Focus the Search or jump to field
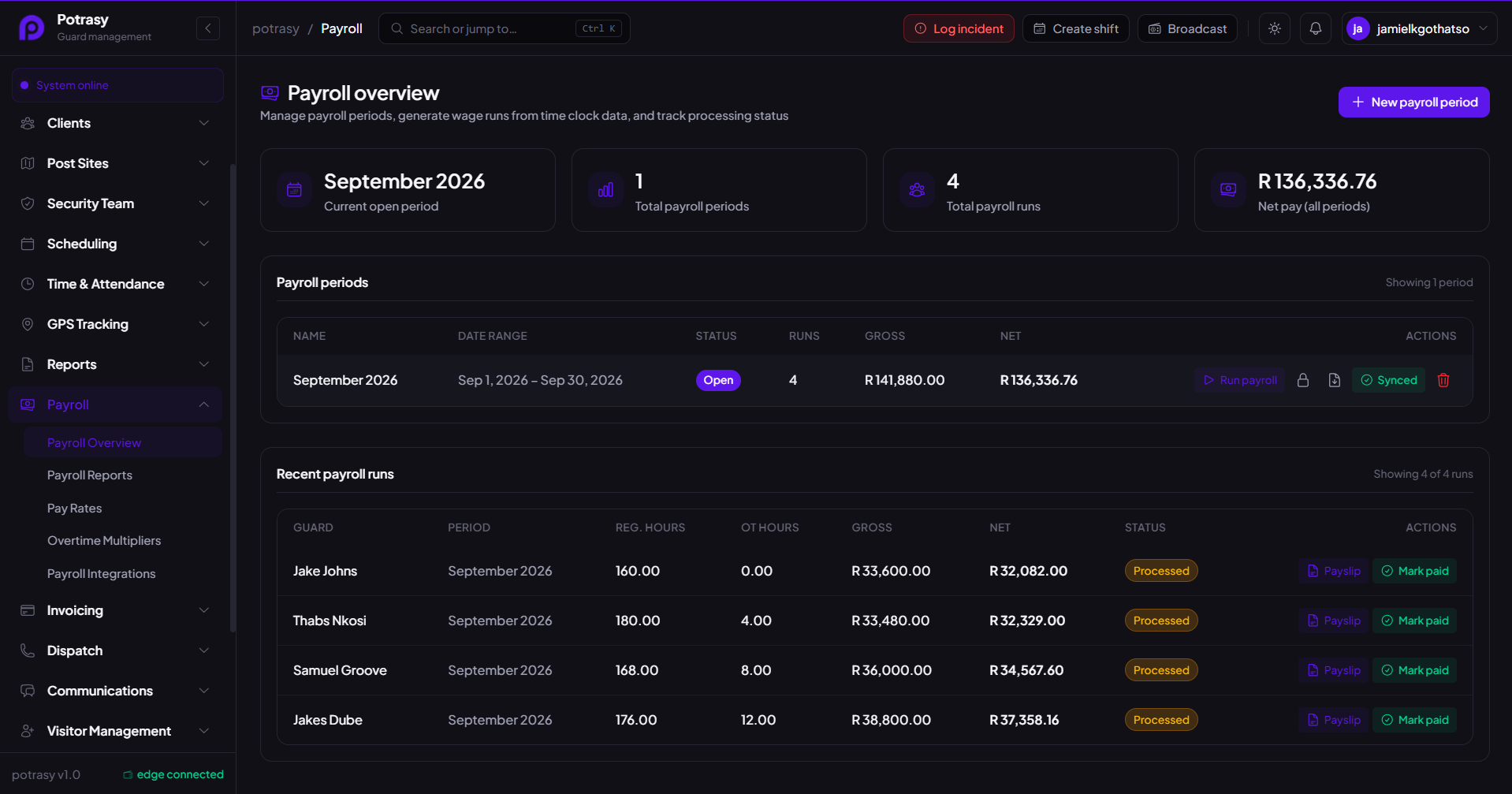This screenshot has height=794, width=1512. pyautogui.click(x=505, y=28)
